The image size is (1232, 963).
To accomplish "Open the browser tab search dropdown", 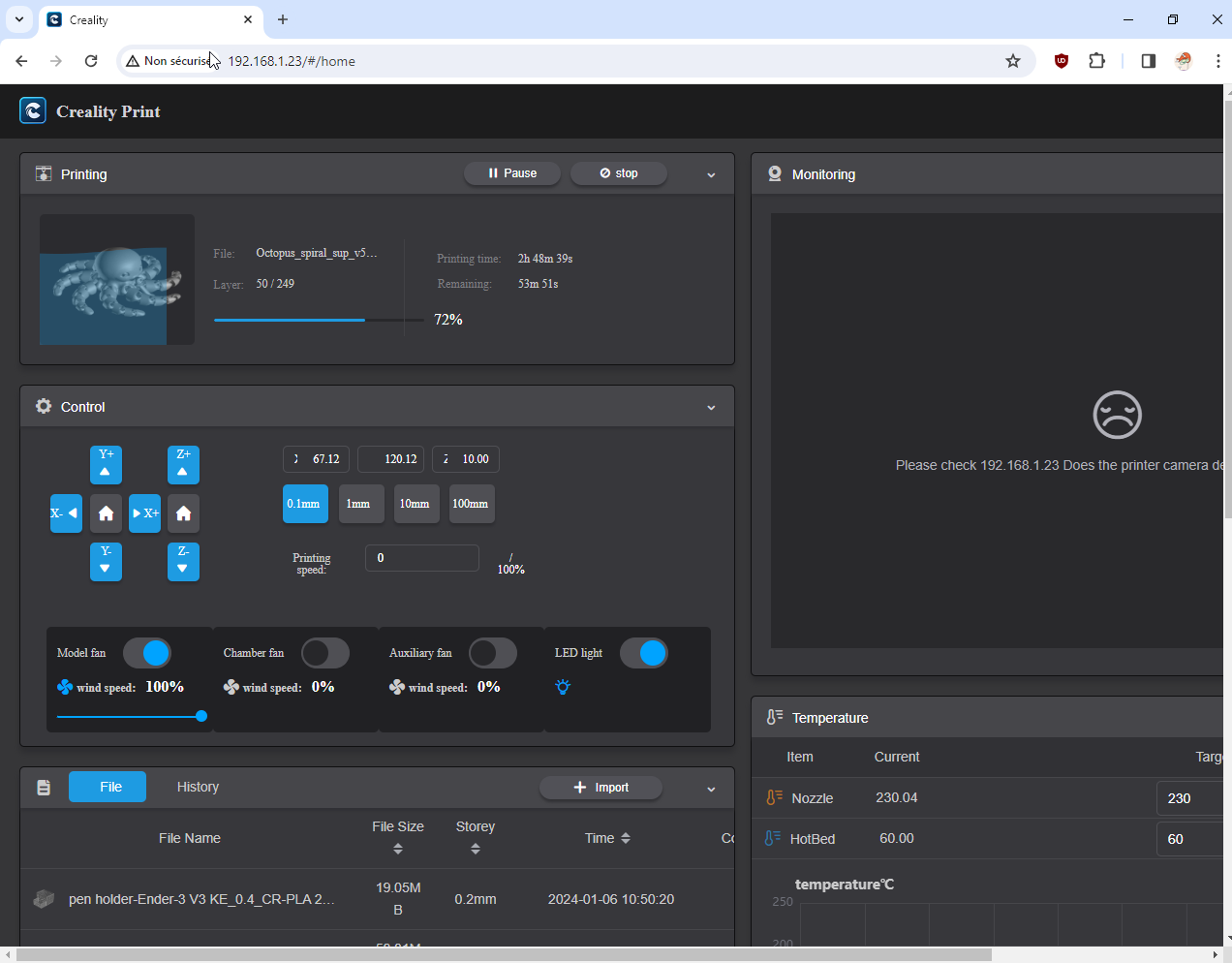I will pos(19,19).
